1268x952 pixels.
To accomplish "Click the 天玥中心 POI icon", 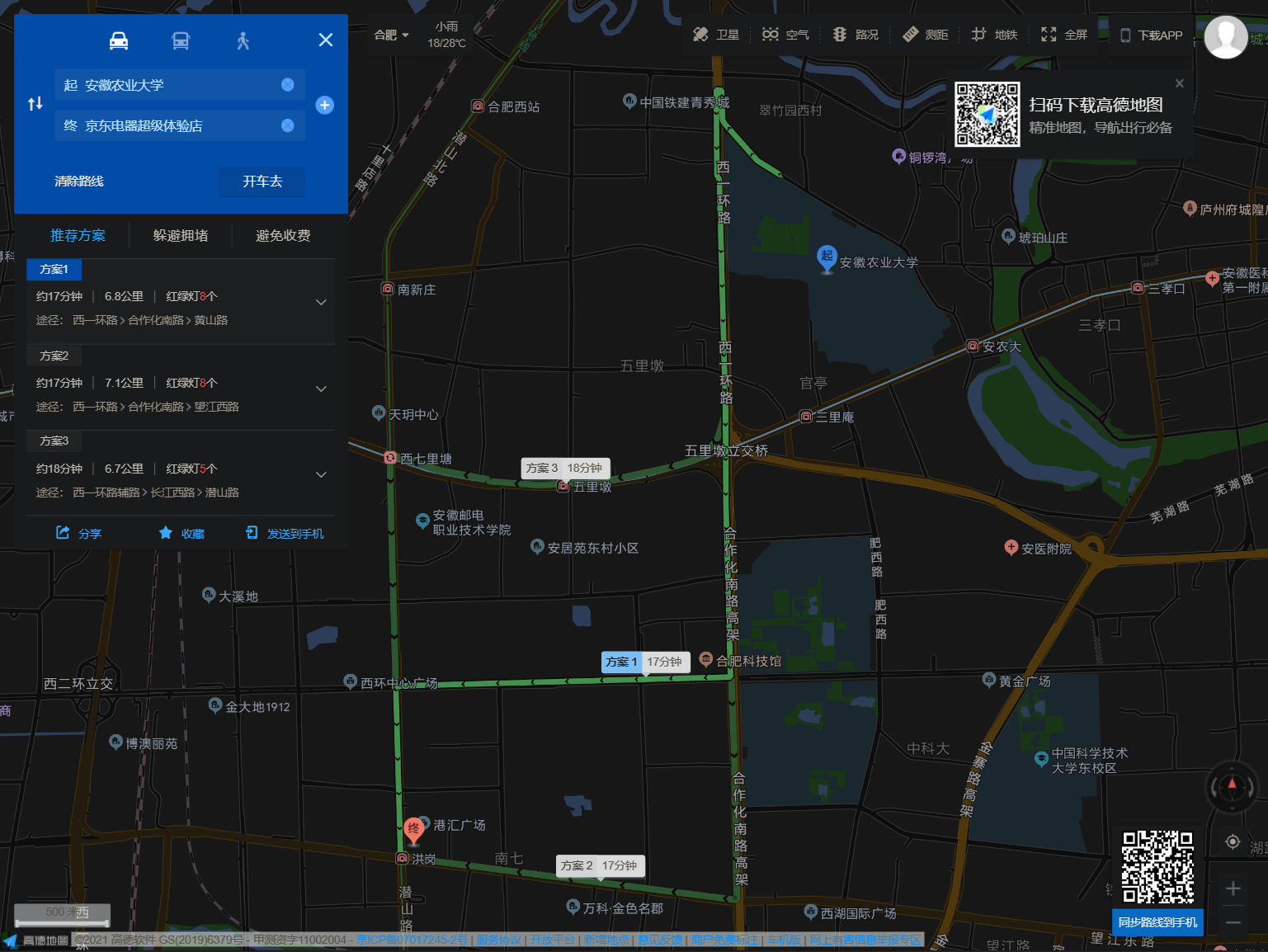I will (379, 412).
